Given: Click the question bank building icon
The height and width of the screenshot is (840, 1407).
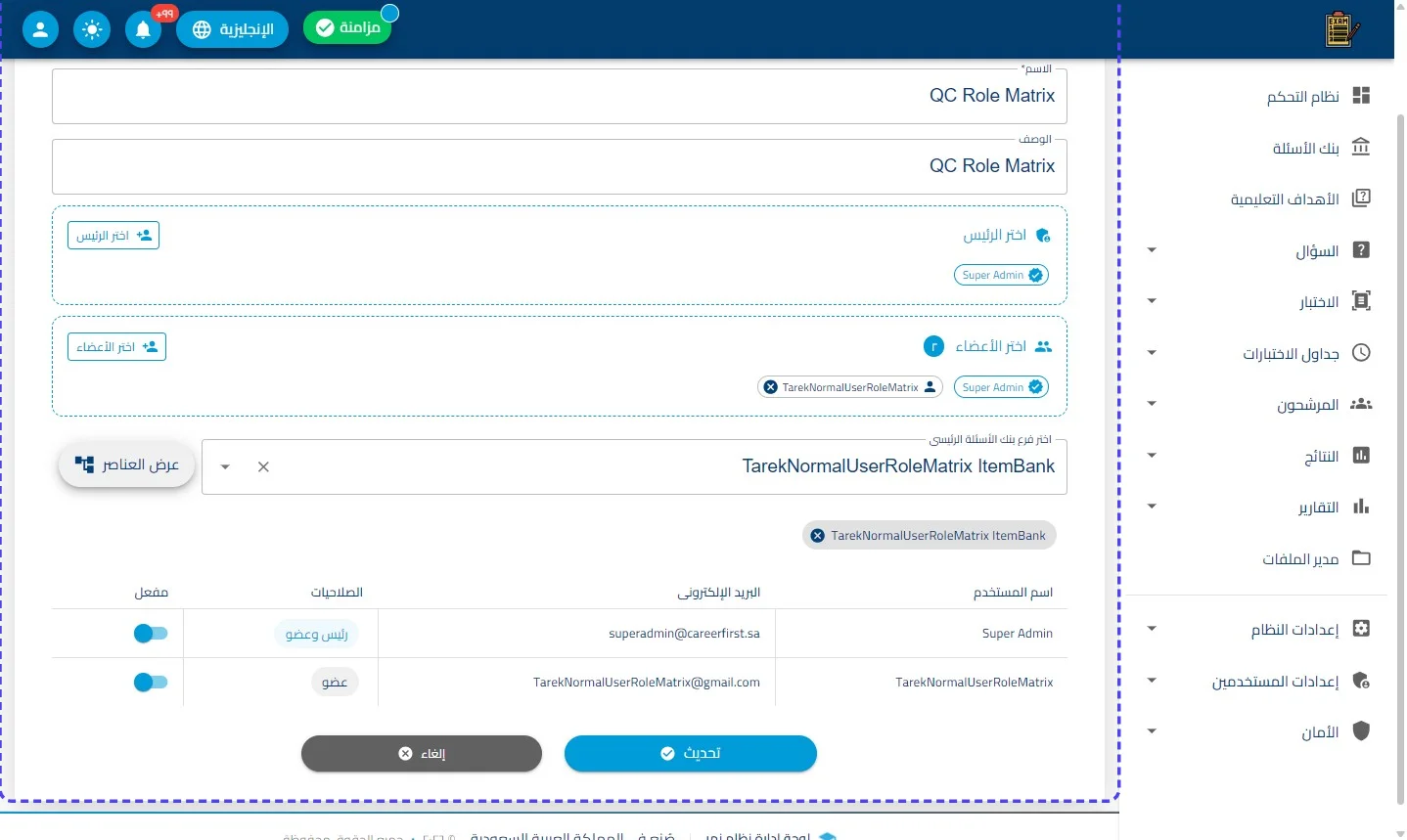Looking at the screenshot, I should pyautogui.click(x=1361, y=148).
